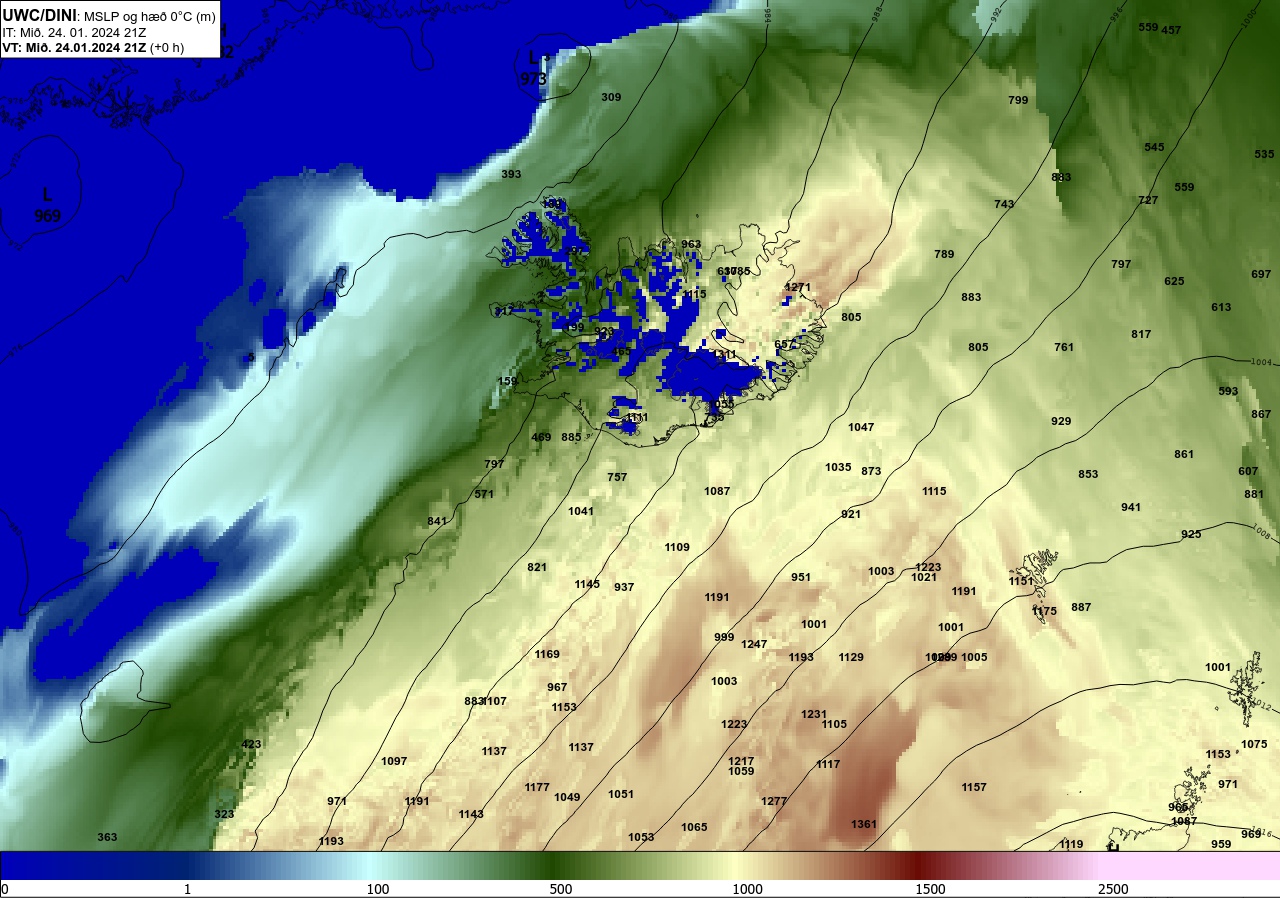Viewport: 1280px width, 898px height.
Task: Click the 937 height value
Action: [624, 587]
